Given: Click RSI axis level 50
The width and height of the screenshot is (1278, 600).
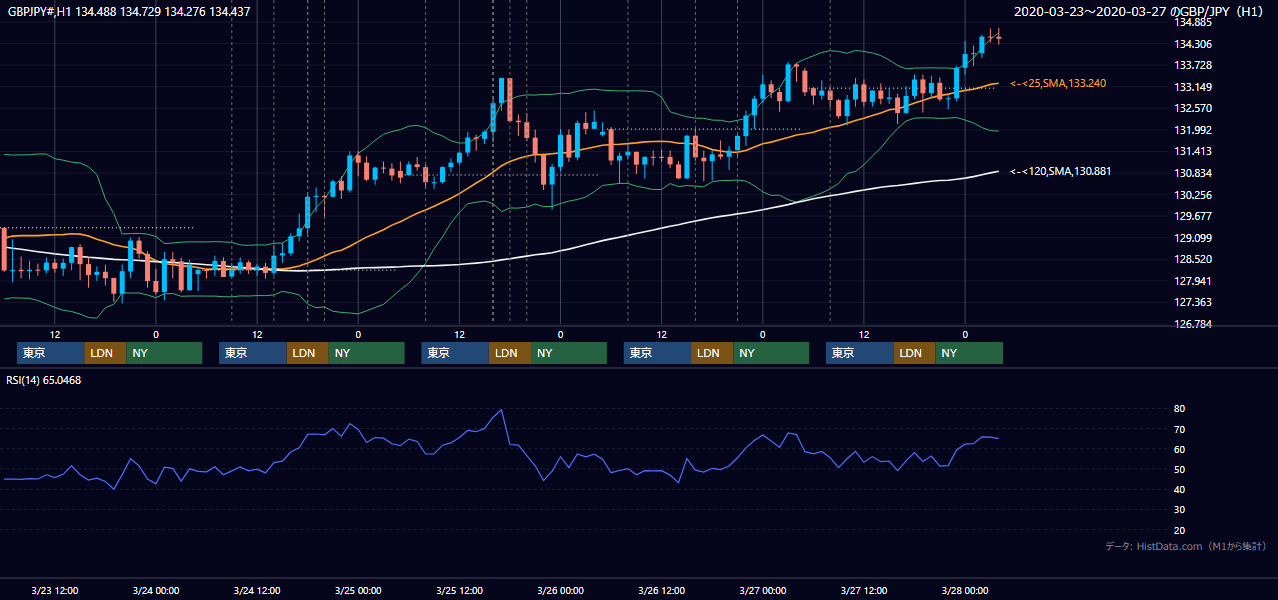Looking at the screenshot, I should (1179, 469).
